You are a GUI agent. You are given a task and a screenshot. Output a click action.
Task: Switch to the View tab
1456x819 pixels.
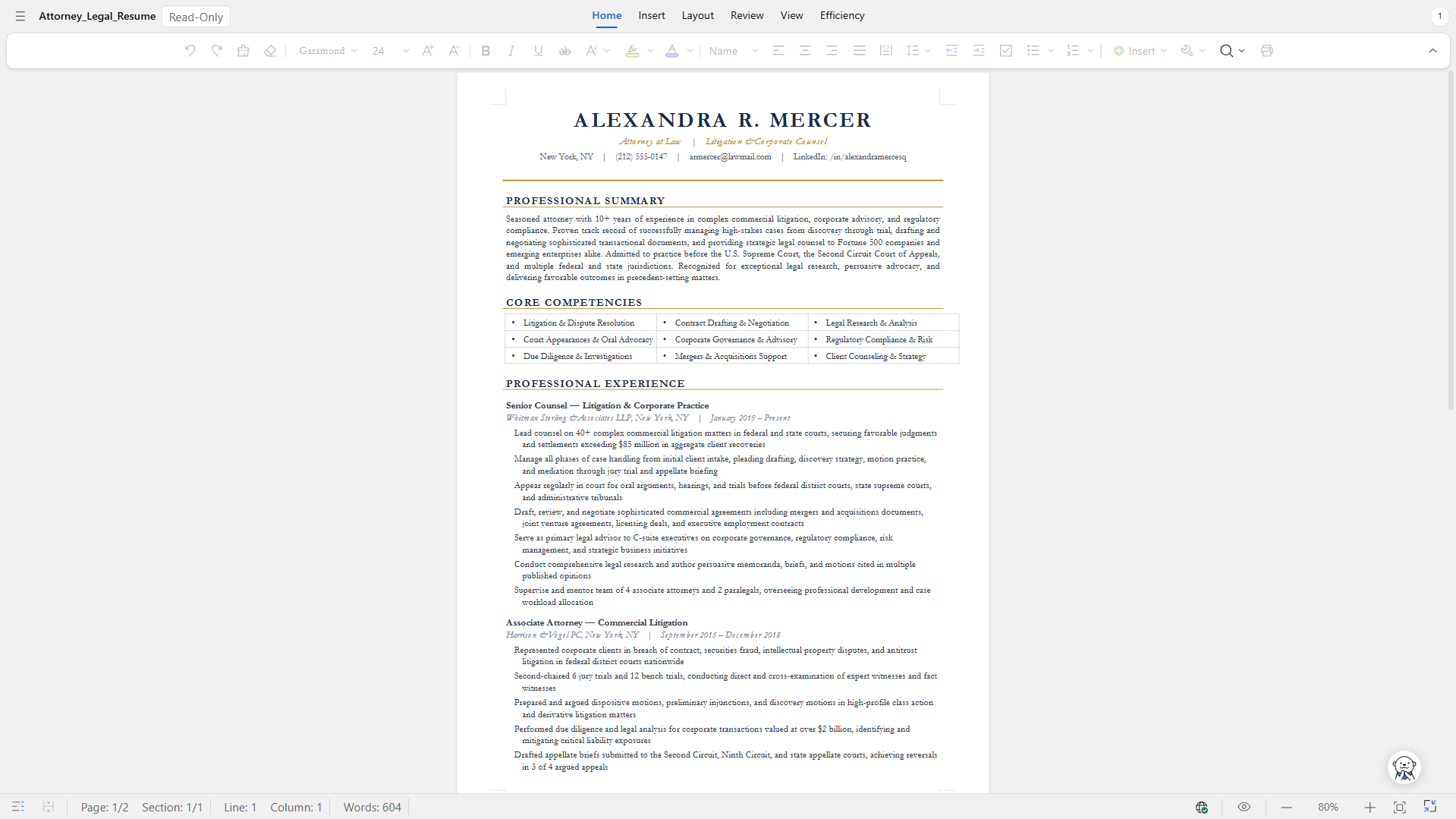point(791,16)
